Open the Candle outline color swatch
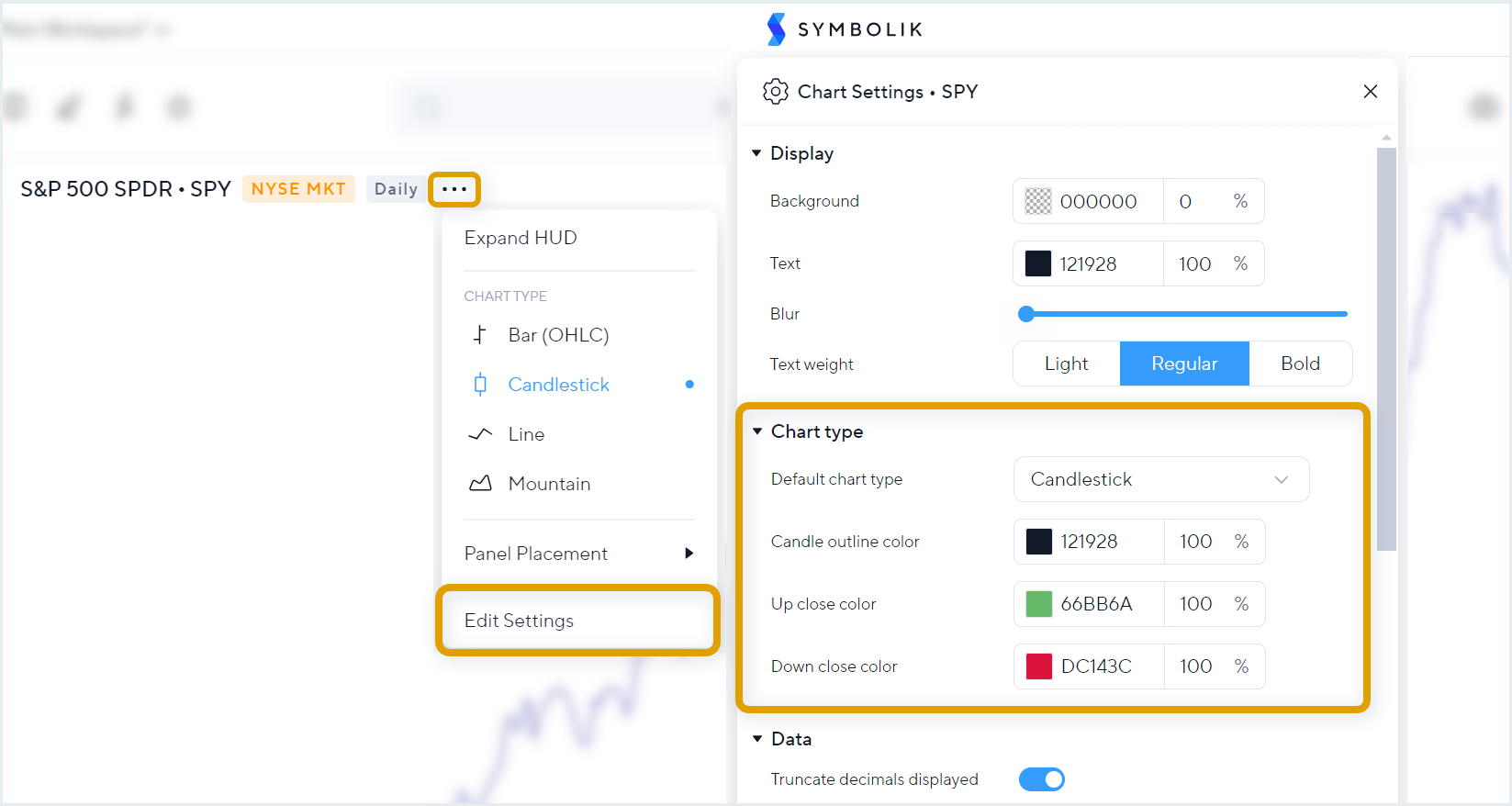 pyautogui.click(x=1039, y=542)
